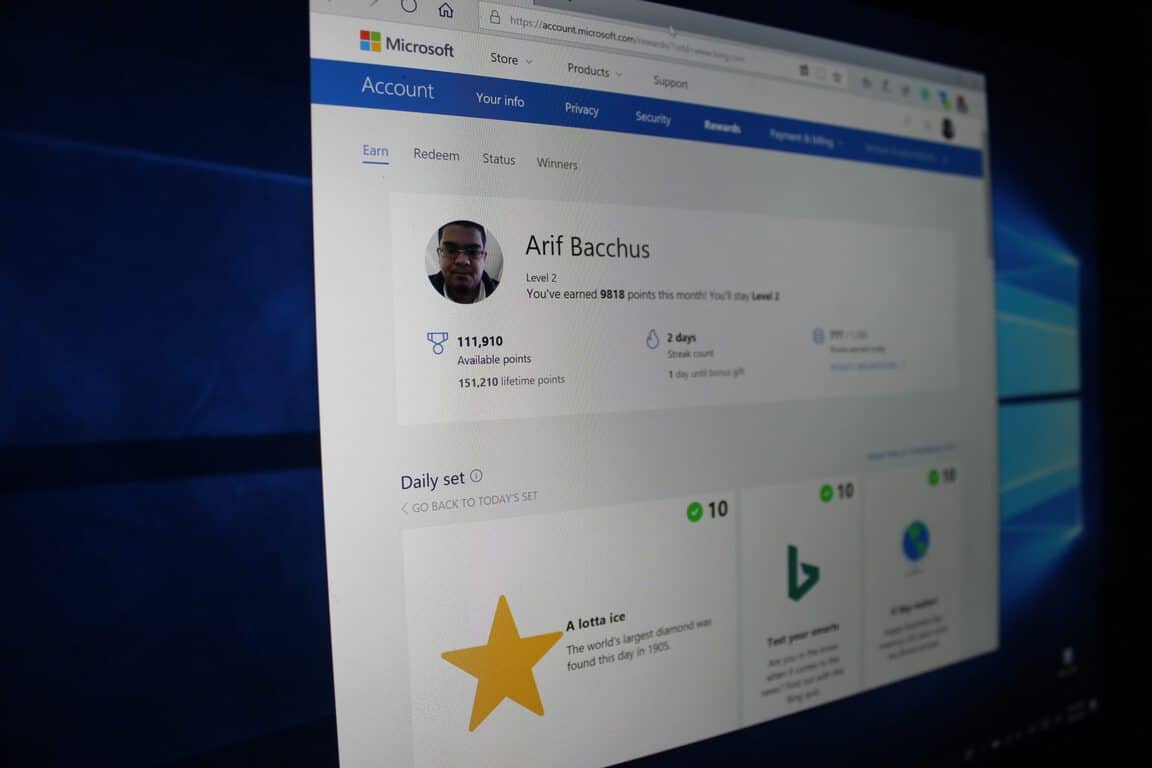Click the 2 days streak count

tap(681, 337)
